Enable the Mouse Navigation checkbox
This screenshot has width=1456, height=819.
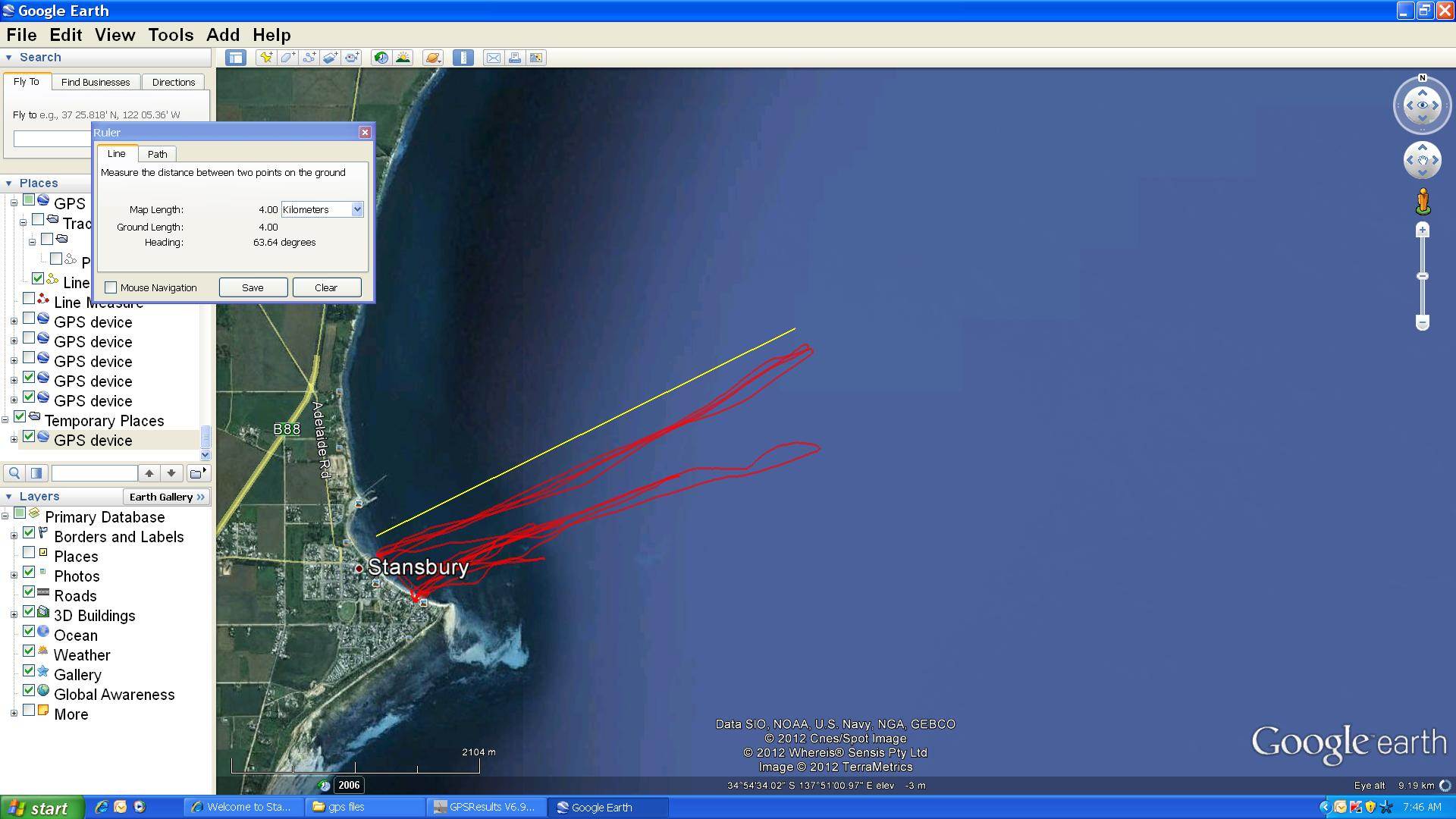(111, 287)
